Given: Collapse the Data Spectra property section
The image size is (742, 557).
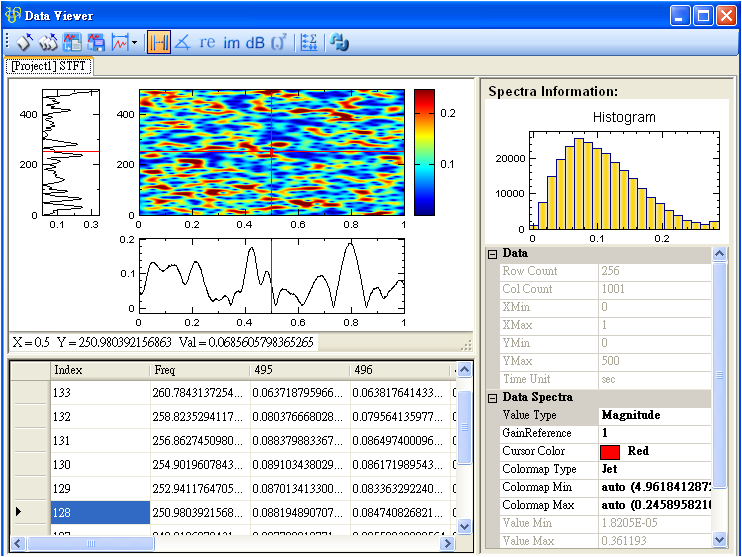Looking at the screenshot, I should click(x=492, y=398).
